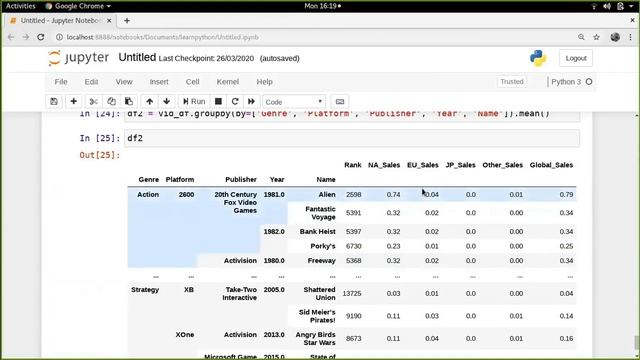
Task: Open the Chrome zoom magnifier icon
Action: [x=581, y=37]
